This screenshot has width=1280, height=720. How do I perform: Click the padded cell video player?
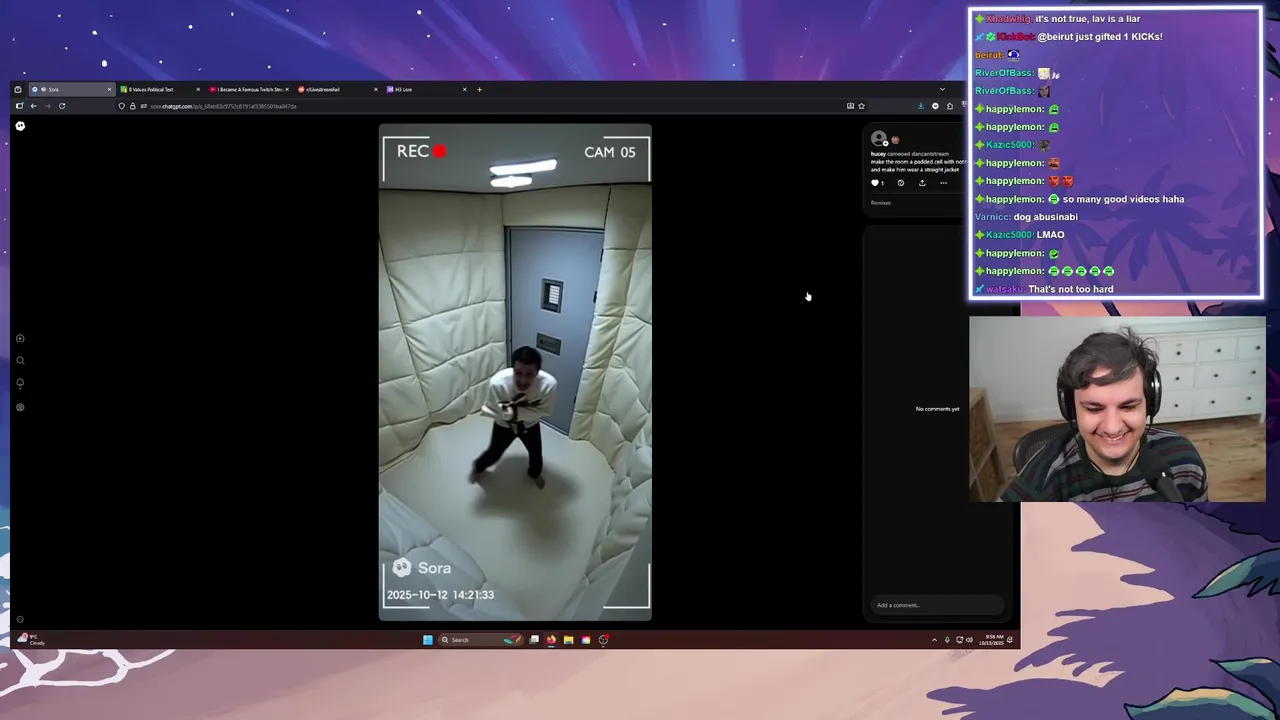[x=515, y=372]
